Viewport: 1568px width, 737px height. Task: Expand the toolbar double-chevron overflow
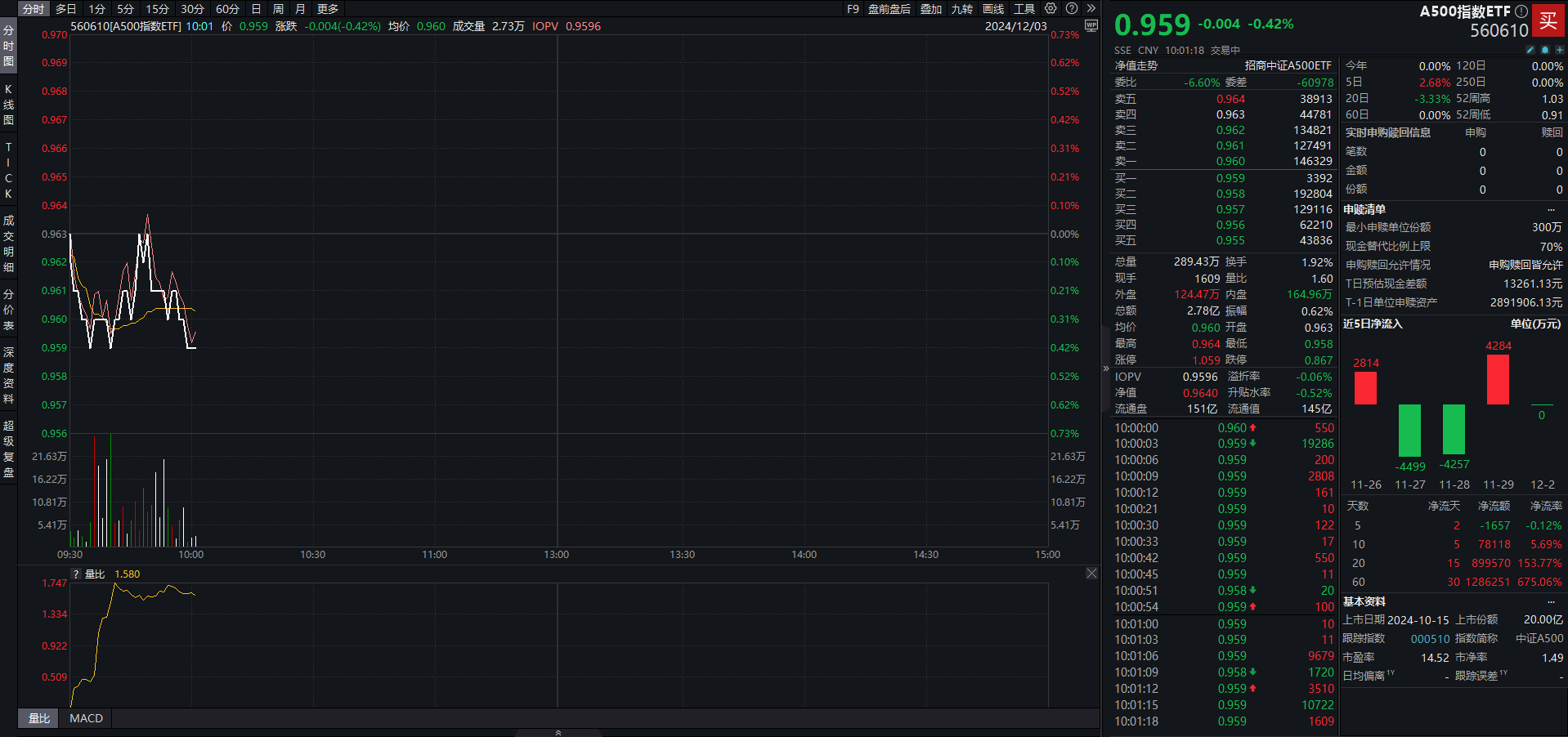(1091, 8)
